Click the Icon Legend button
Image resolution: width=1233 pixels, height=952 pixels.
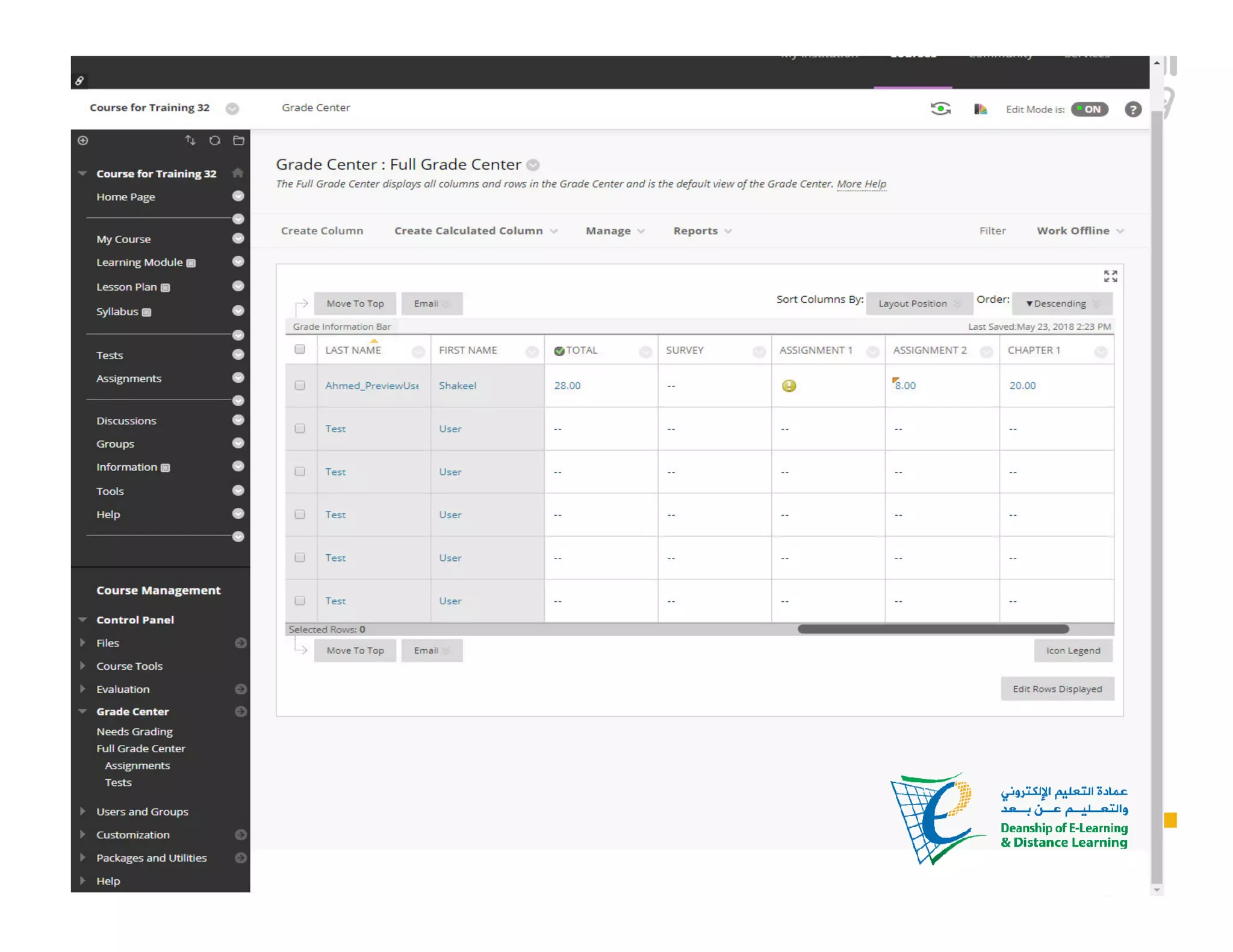pyautogui.click(x=1072, y=651)
